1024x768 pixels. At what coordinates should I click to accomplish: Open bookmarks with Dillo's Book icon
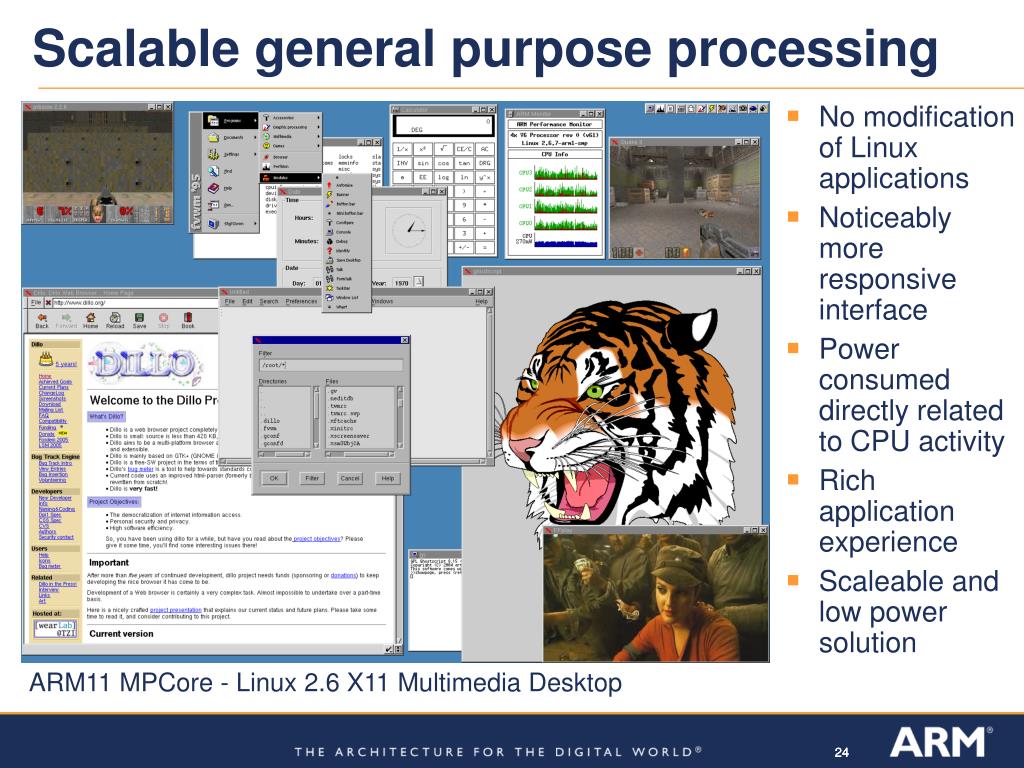[x=187, y=320]
